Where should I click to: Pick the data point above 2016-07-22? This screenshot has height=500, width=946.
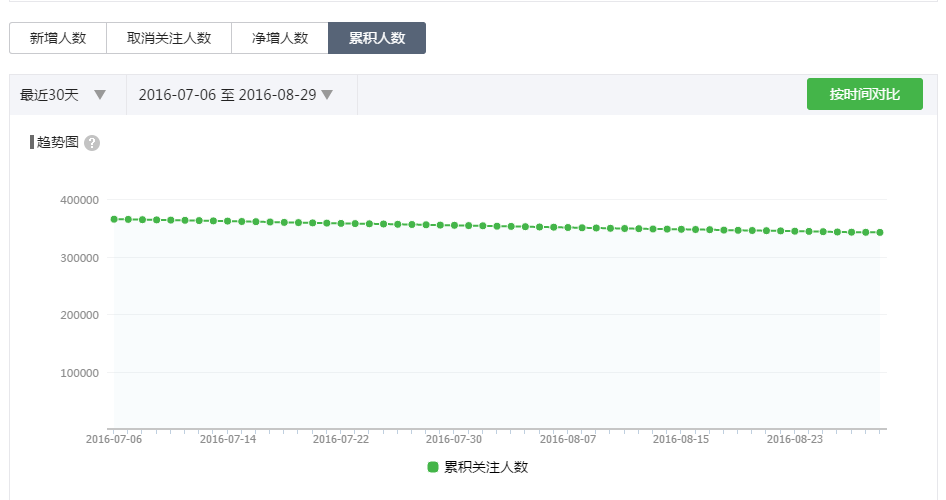click(341, 223)
